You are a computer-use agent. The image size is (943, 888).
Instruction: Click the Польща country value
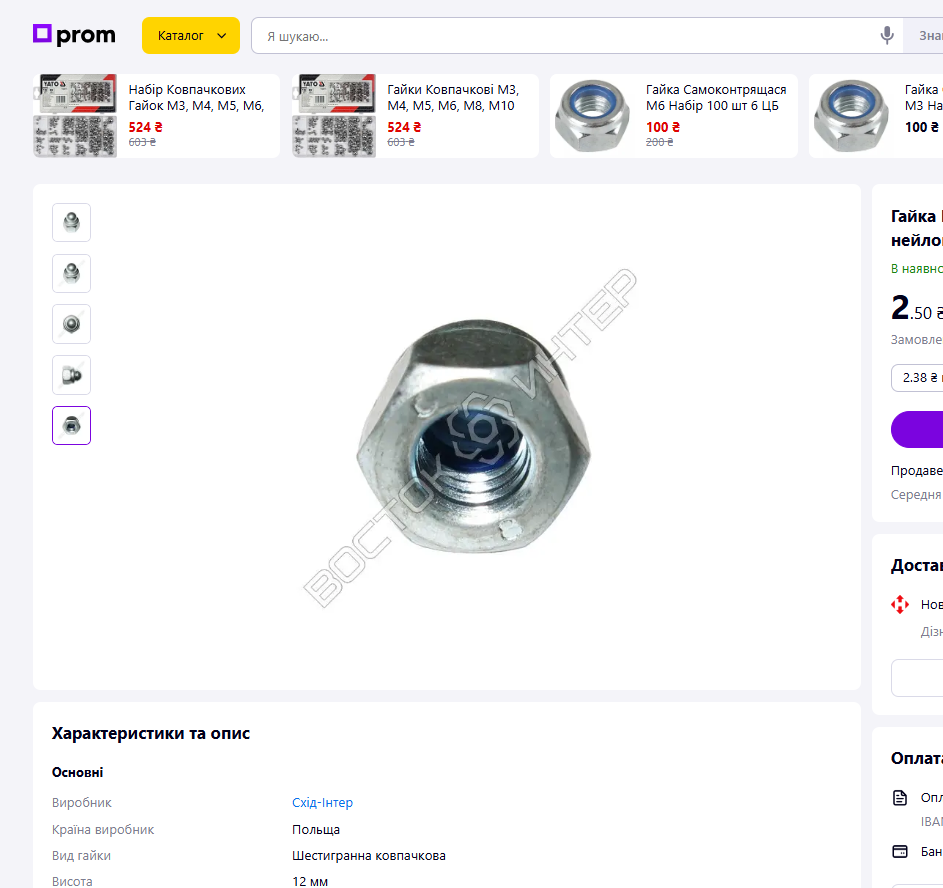tap(316, 830)
